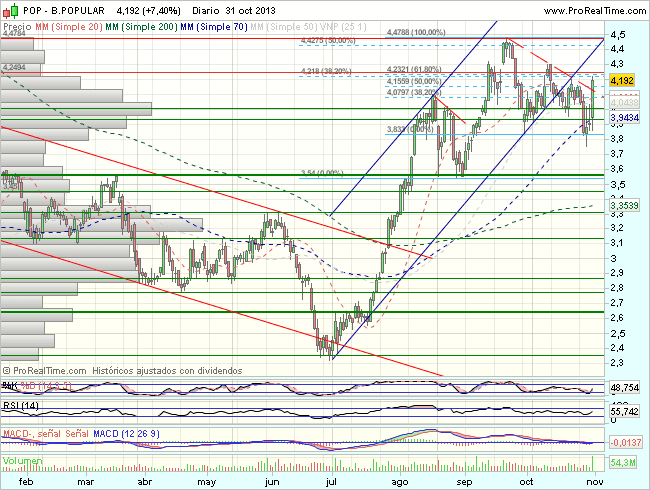Click the Diario 31 oct 2013 date label

point(234,10)
